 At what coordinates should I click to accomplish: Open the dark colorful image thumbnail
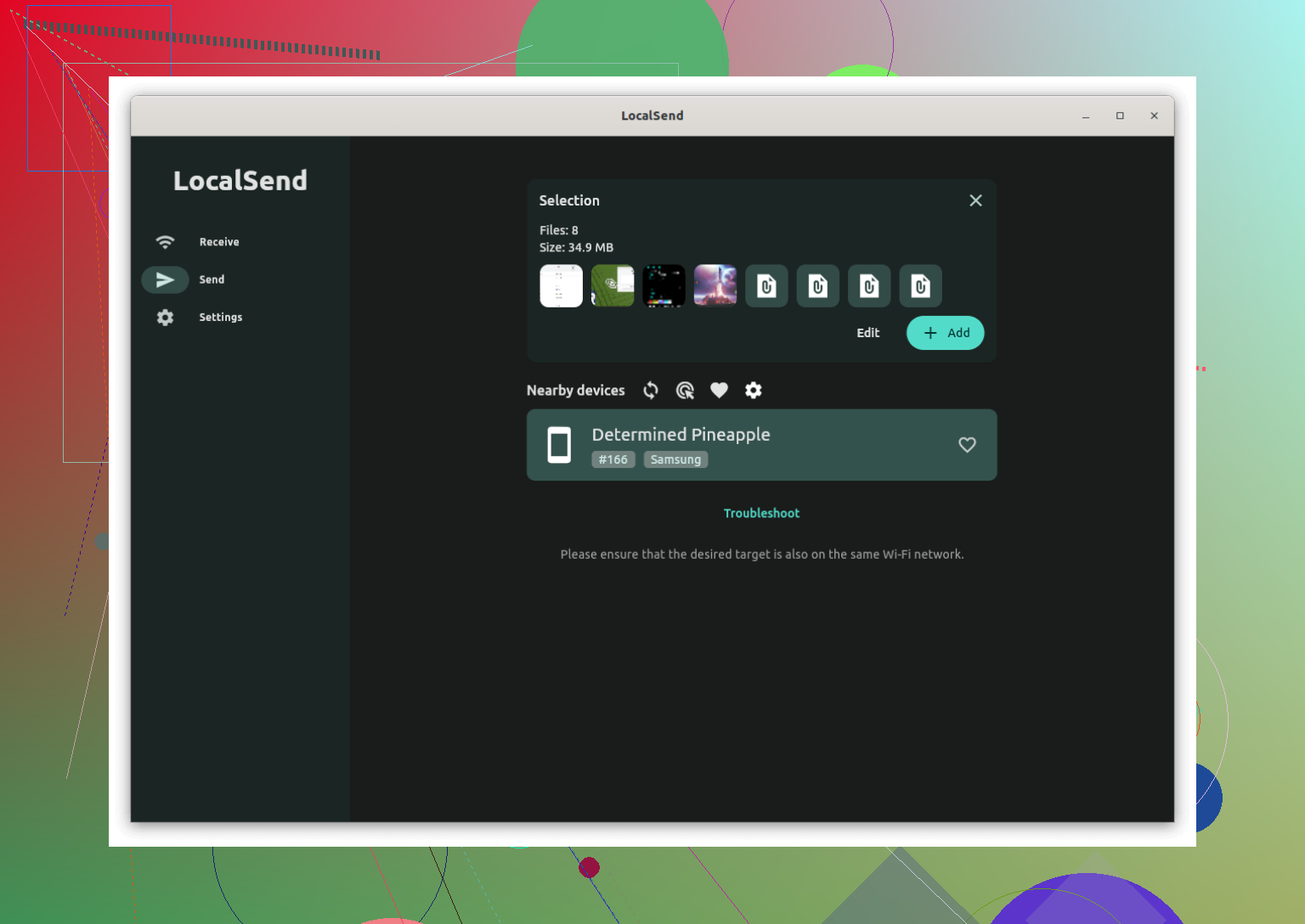[664, 285]
